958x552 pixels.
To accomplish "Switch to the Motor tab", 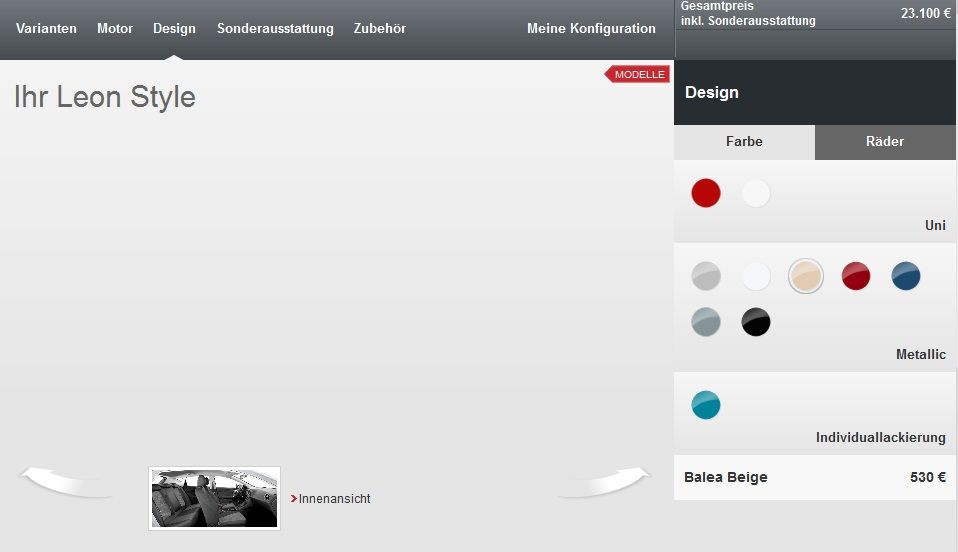I will click(x=115, y=28).
